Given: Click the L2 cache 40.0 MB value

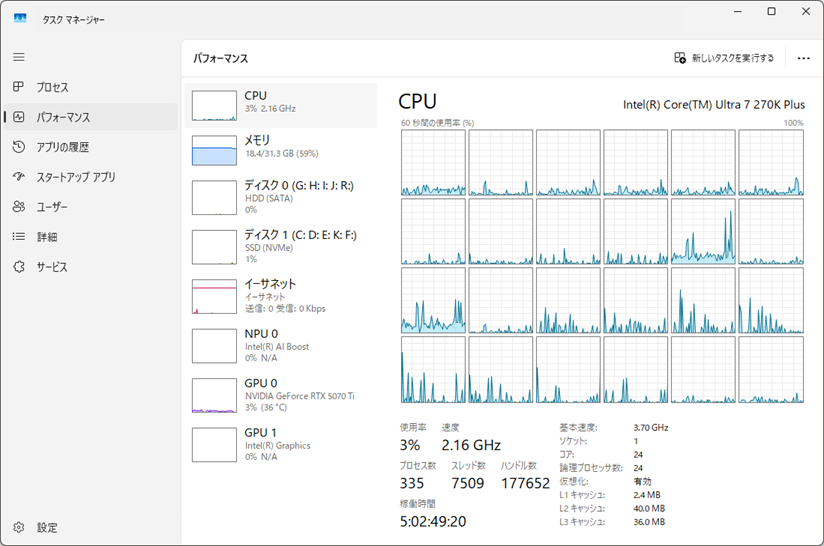Looking at the screenshot, I should tap(649, 509).
